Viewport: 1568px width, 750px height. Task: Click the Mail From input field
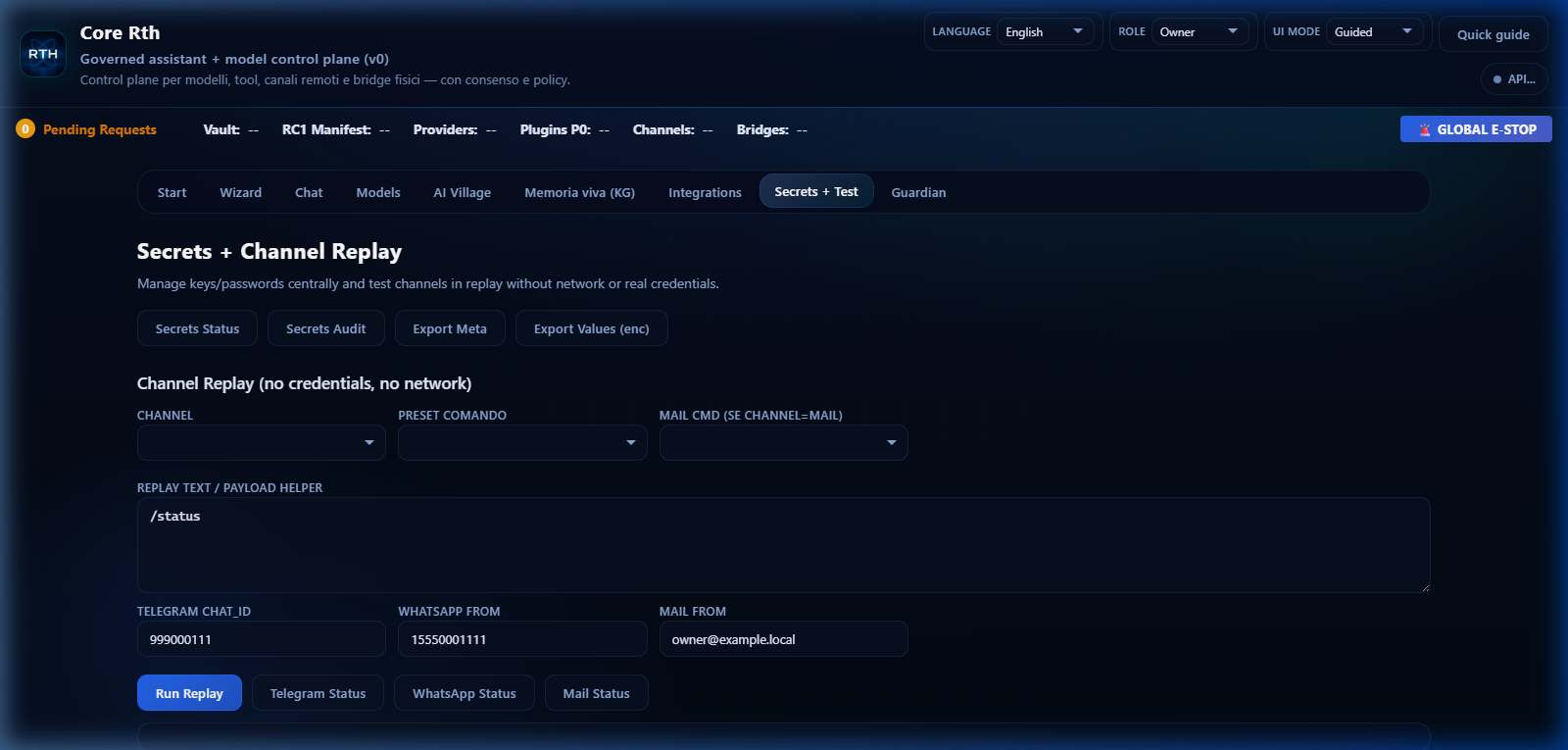[x=784, y=639]
